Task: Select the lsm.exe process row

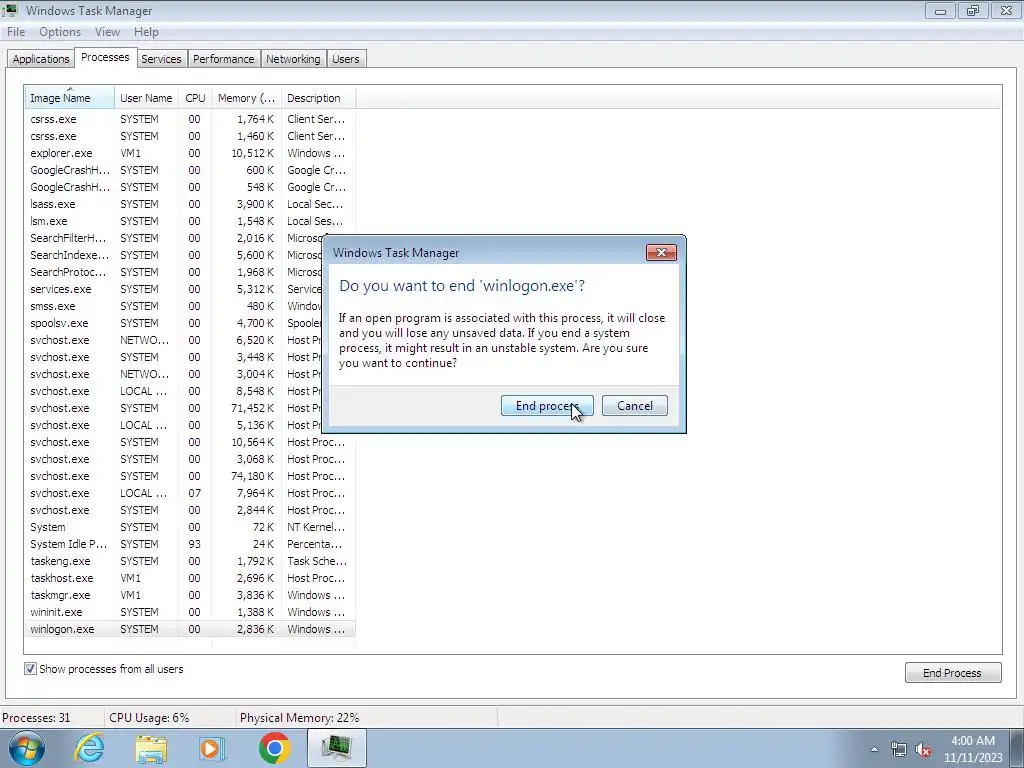Action: coord(190,221)
